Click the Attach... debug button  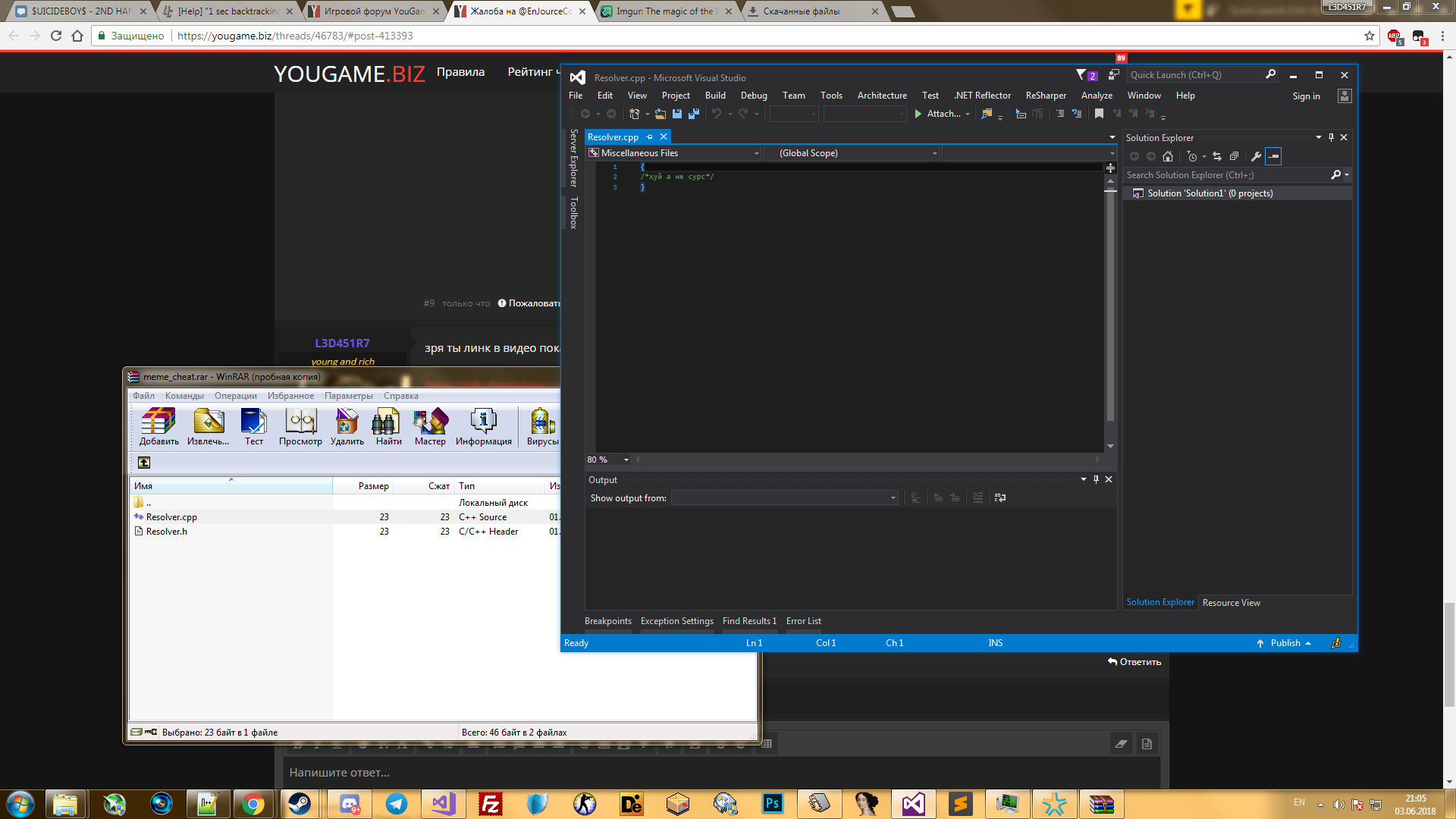(941, 114)
